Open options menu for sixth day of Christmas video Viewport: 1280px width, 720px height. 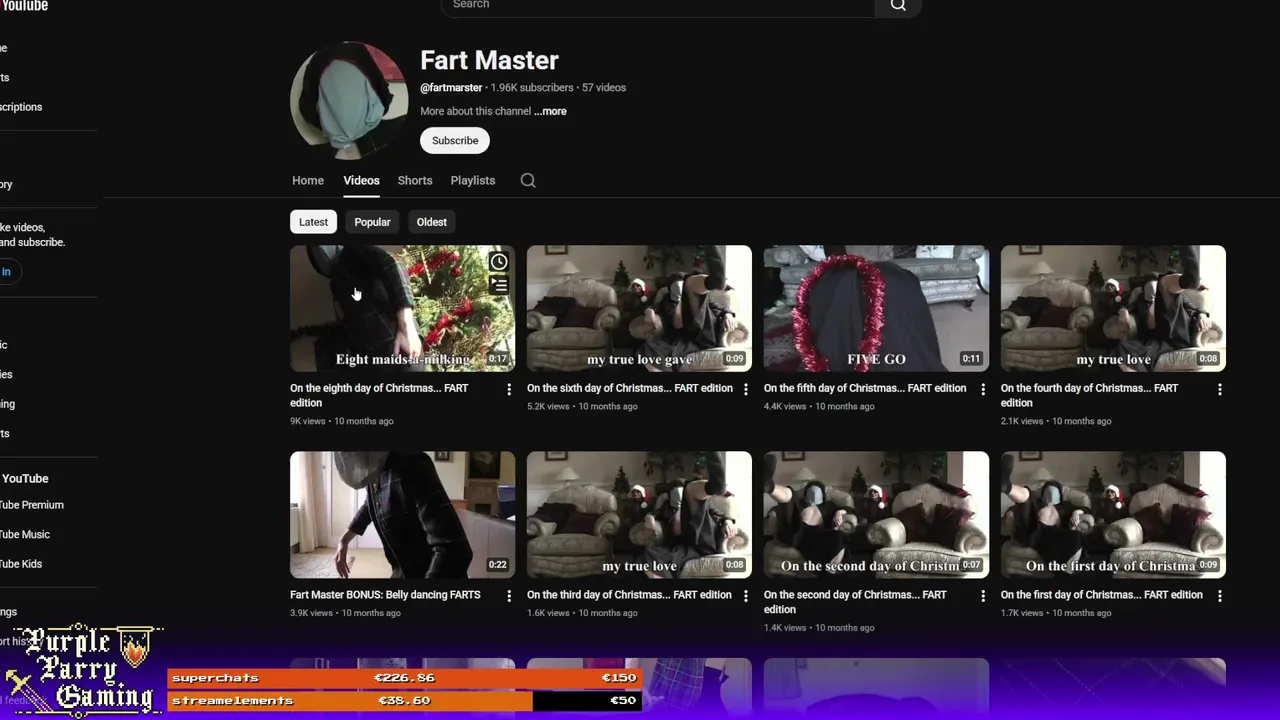pyautogui.click(x=745, y=389)
